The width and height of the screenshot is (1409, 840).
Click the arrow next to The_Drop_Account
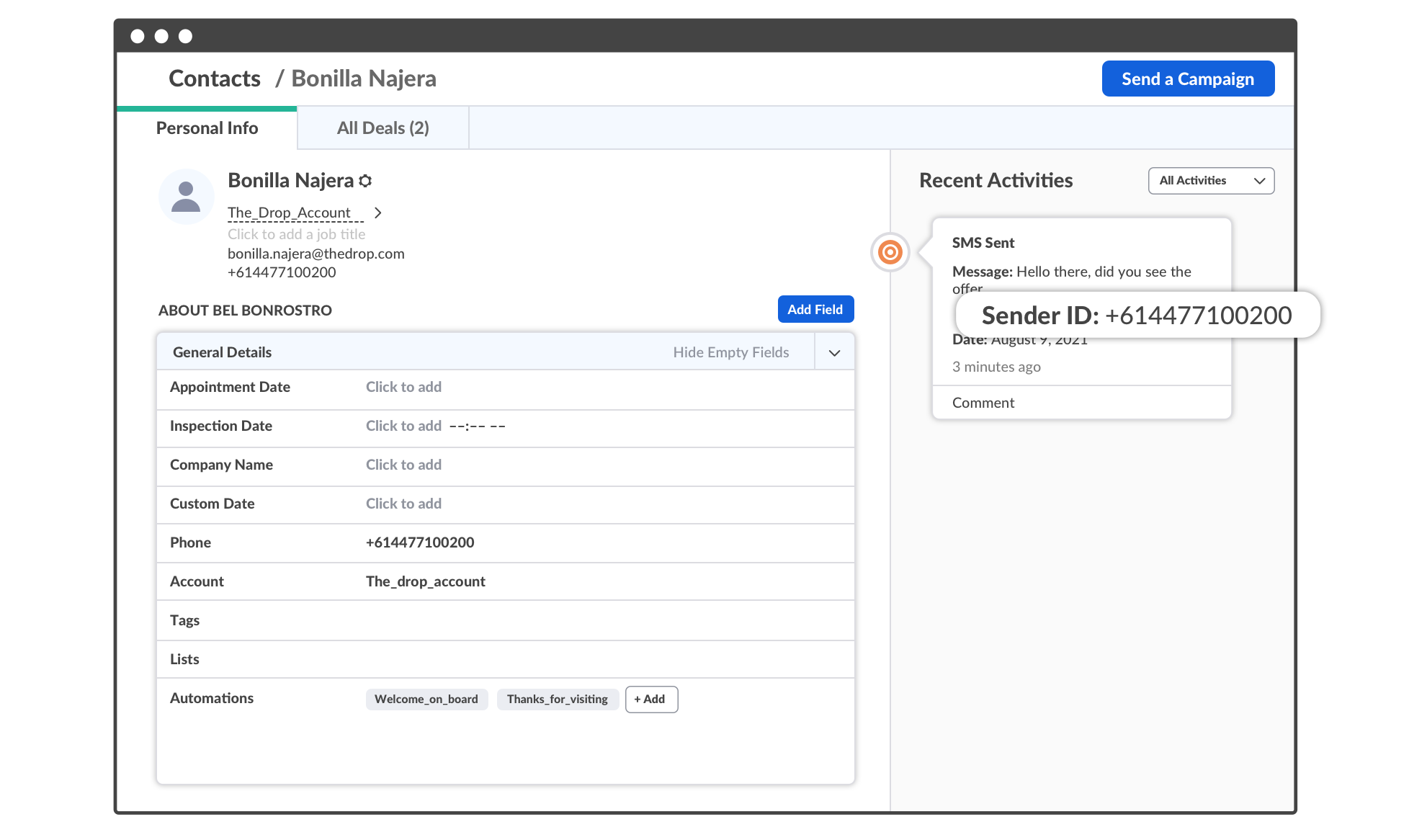click(x=377, y=213)
